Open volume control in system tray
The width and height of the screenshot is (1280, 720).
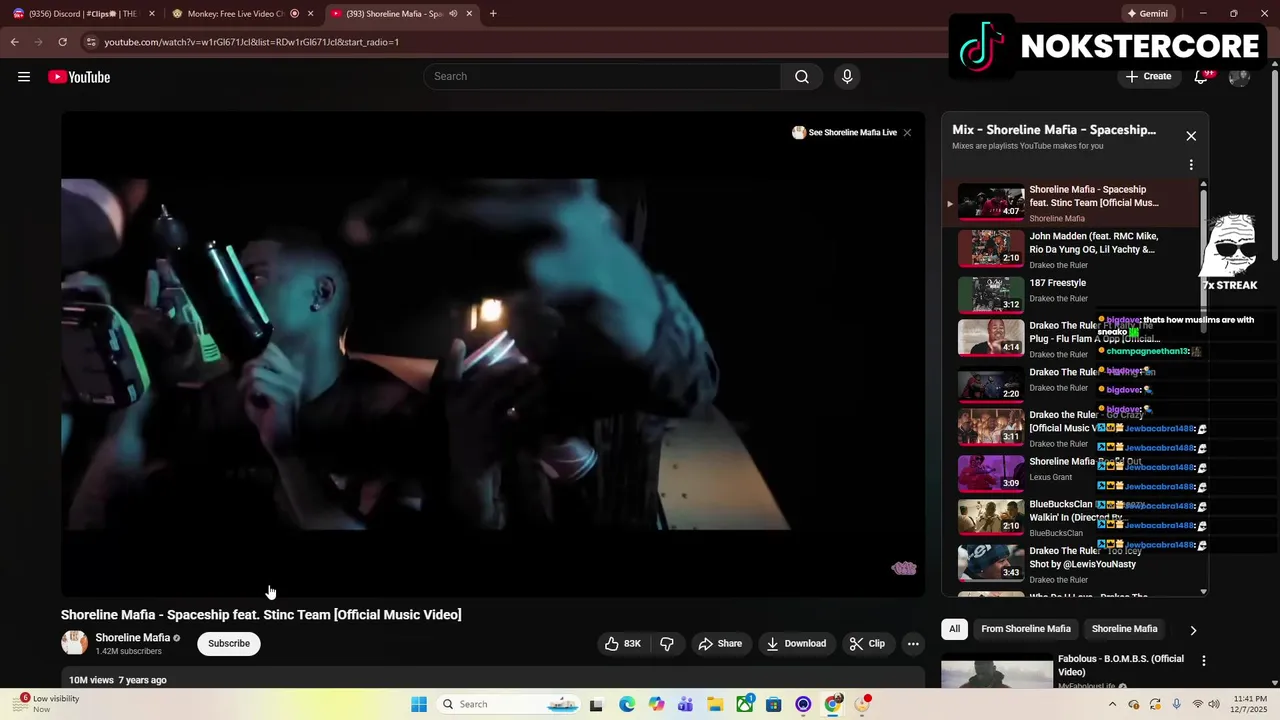(x=1214, y=704)
